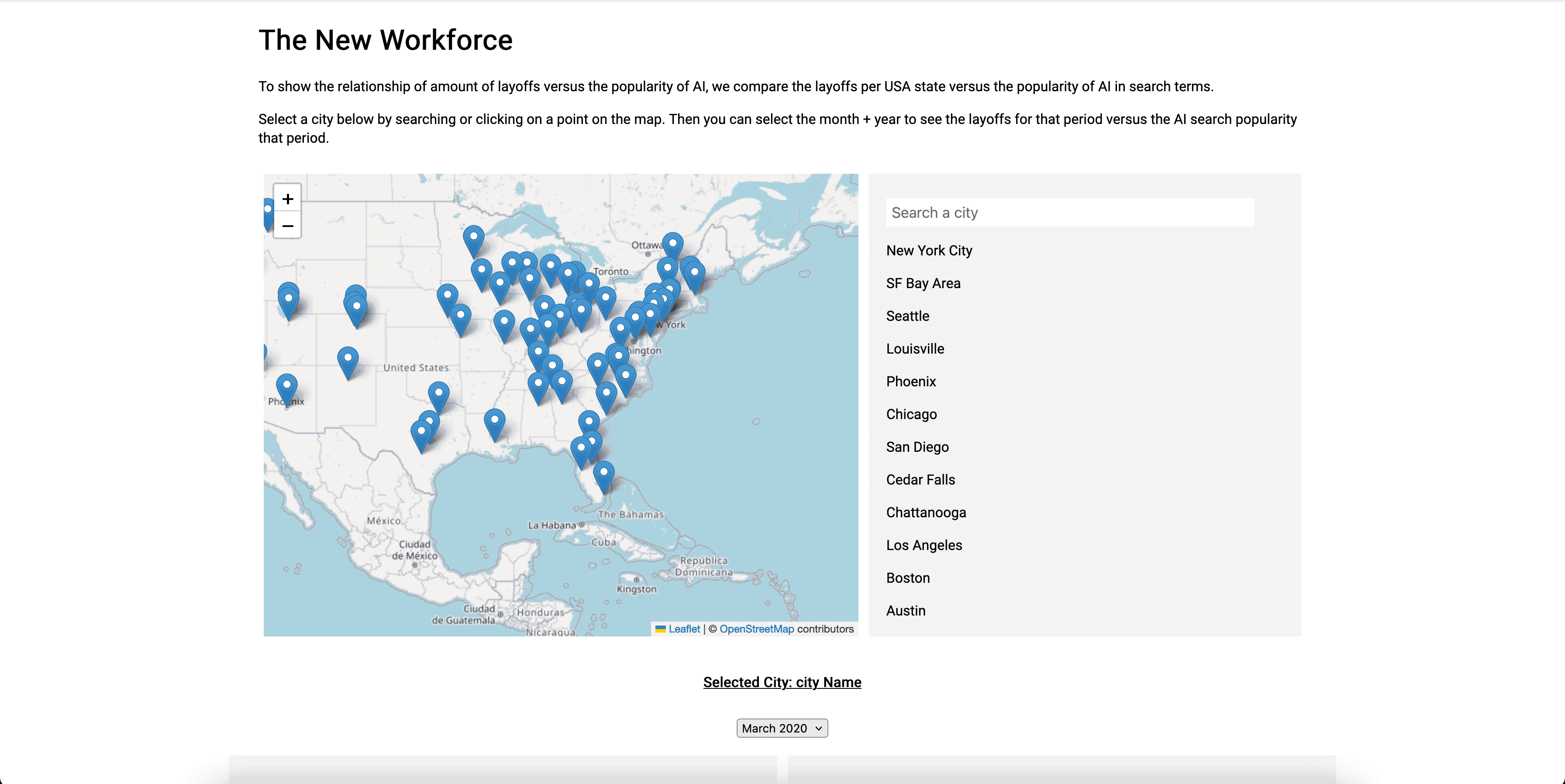Click the lone marker in Colorado area
The width and height of the screenshot is (1565, 784).
click(348, 360)
